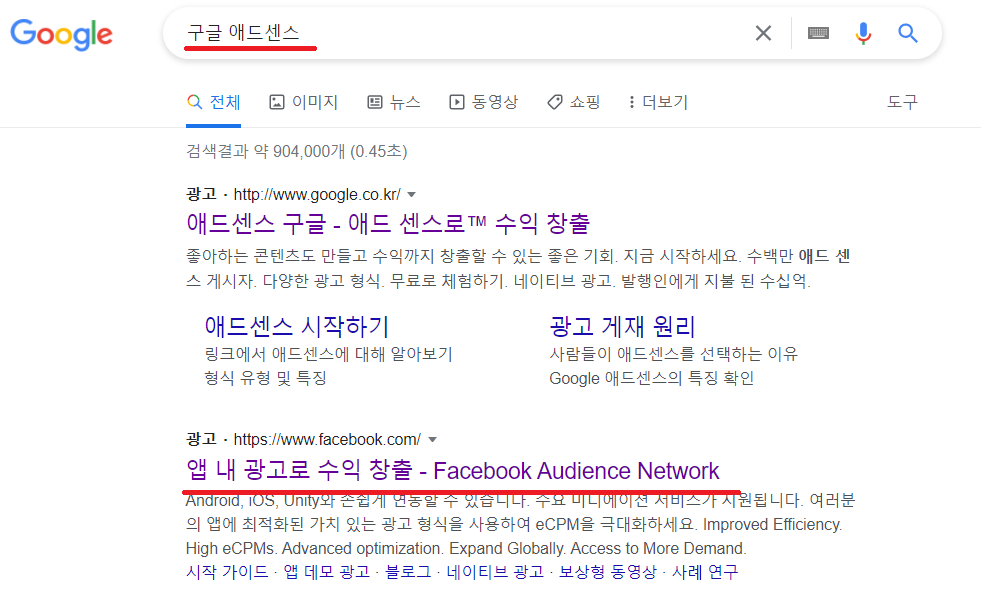Image resolution: width=981 pixels, height=611 pixels.
Task: Open the 네이티브 광고 link
Action: [495, 572]
